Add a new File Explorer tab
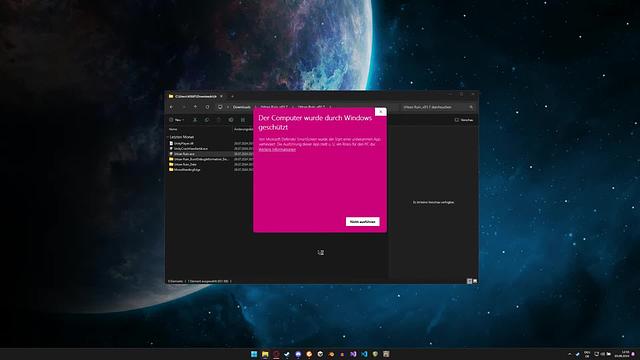 point(232,97)
